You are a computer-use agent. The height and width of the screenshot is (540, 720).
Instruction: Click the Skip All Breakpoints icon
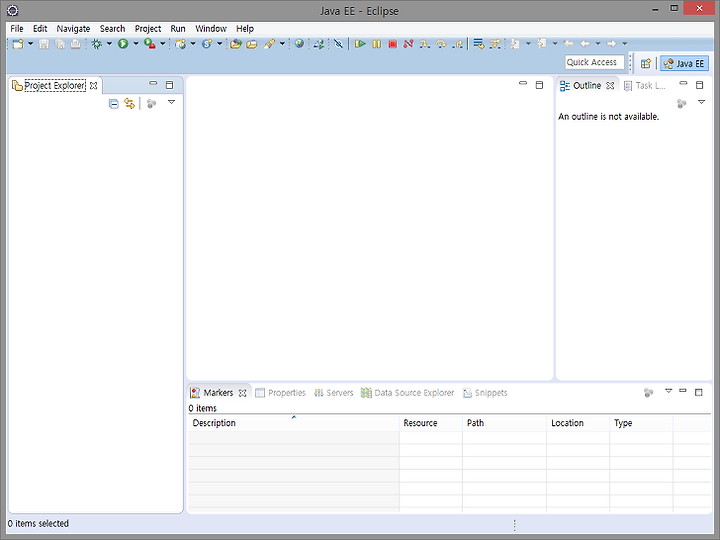338,44
